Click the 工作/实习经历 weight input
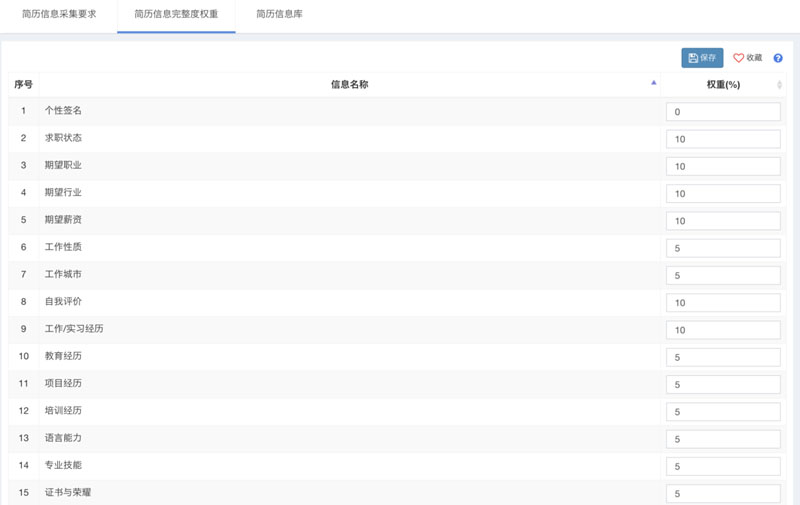Screen dimensions: 800x505 click(x=723, y=330)
